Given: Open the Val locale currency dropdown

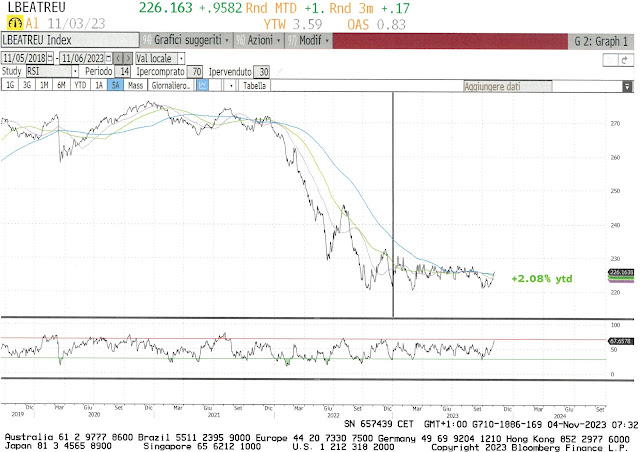Looking at the screenshot, I should [181, 58].
